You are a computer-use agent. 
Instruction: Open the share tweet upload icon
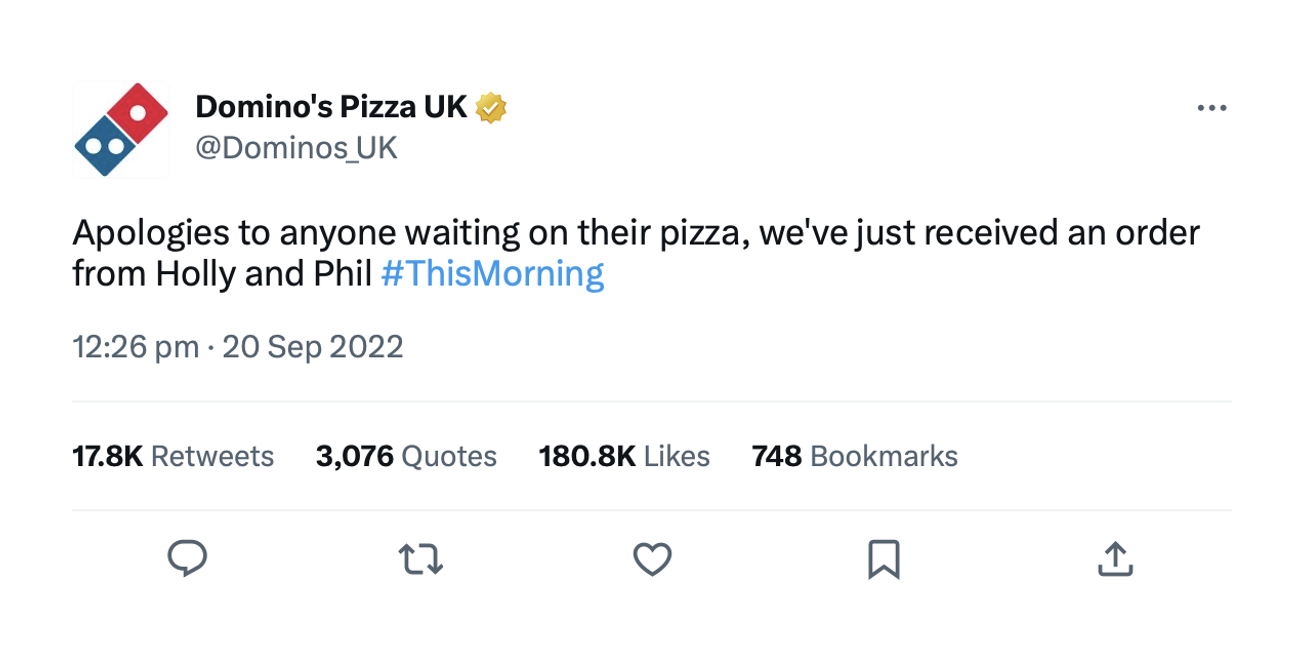pos(1115,559)
